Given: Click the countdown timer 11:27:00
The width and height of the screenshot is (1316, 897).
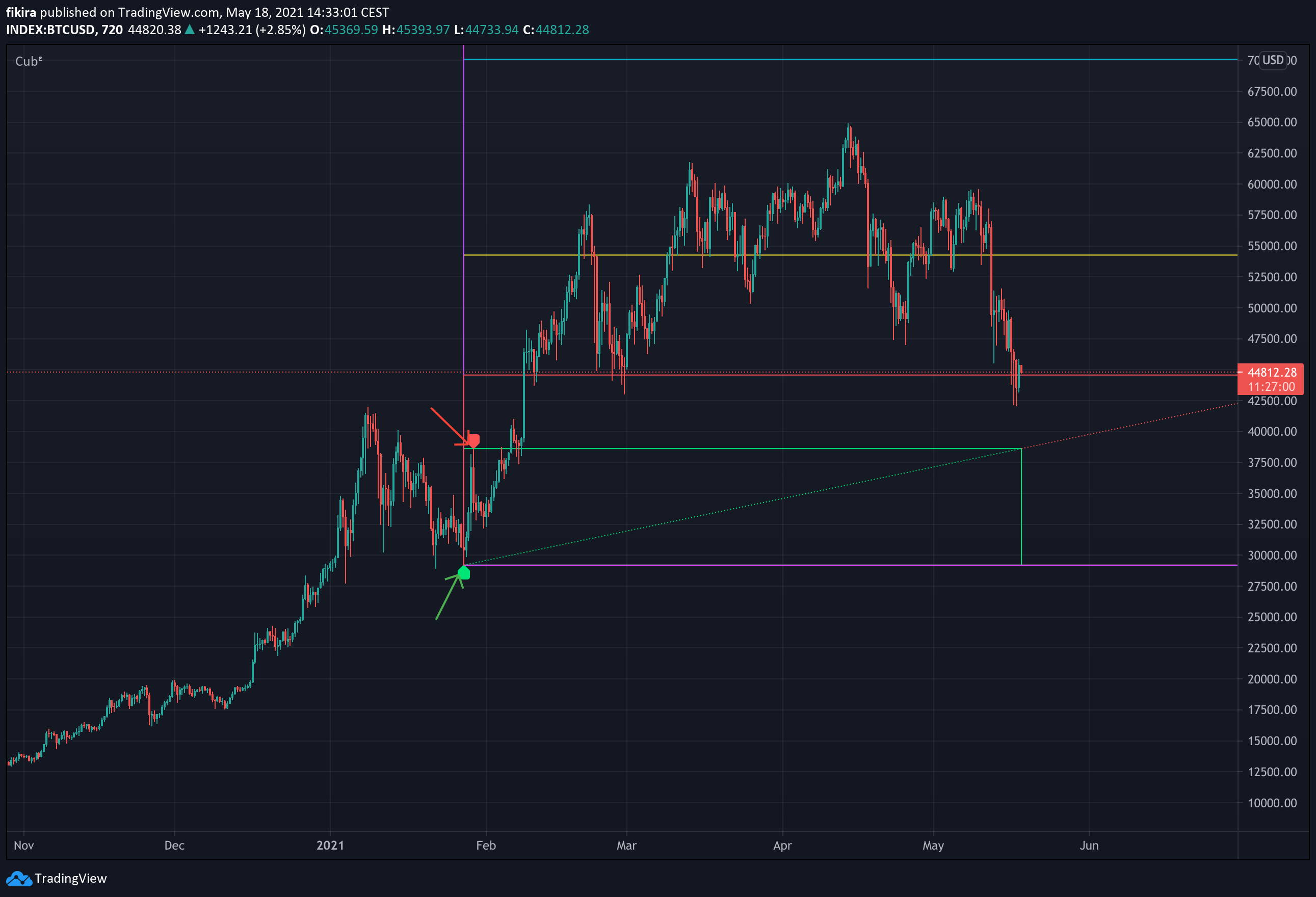Looking at the screenshot, I should [1271, 387].
